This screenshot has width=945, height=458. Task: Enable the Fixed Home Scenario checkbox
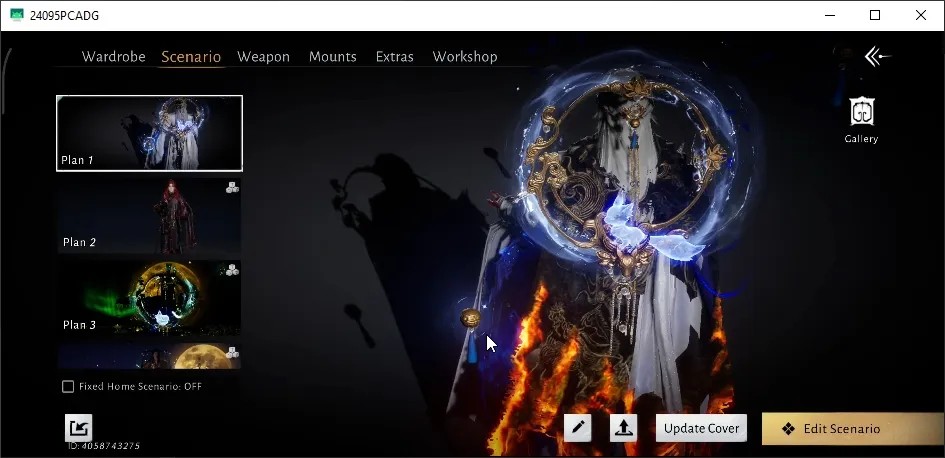(68, 386)
